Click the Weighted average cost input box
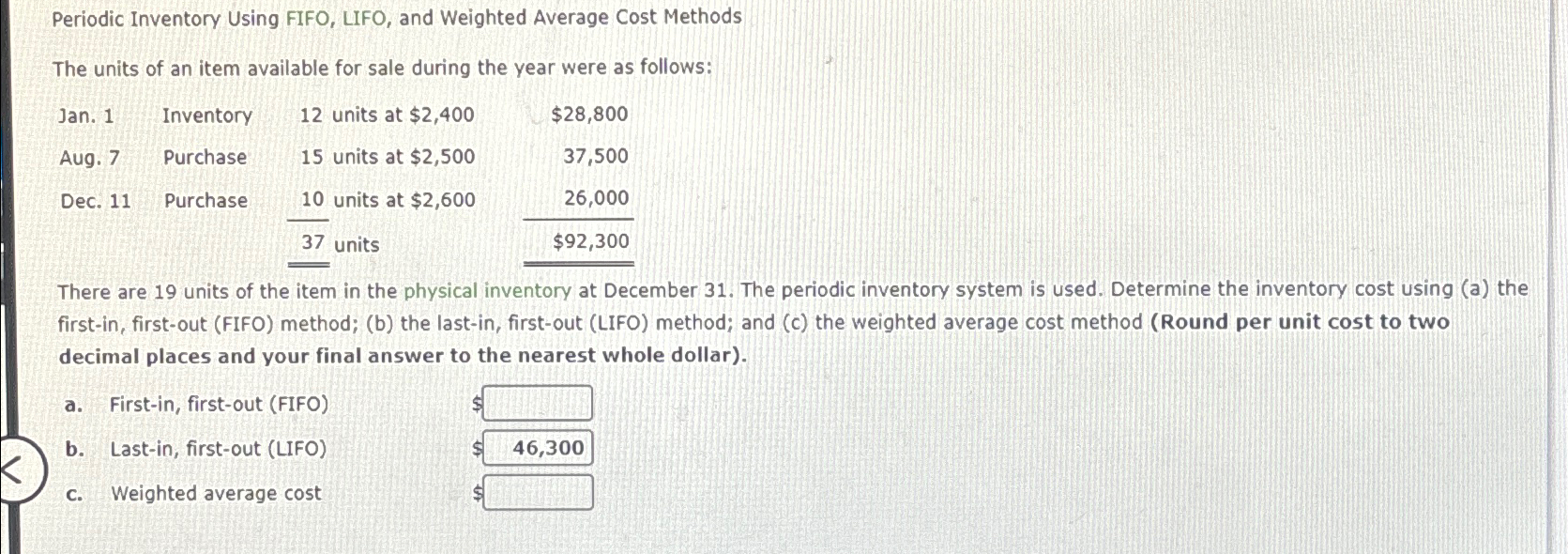The height and width of the screenshot is (554, 1568). [x=539, y=492]
